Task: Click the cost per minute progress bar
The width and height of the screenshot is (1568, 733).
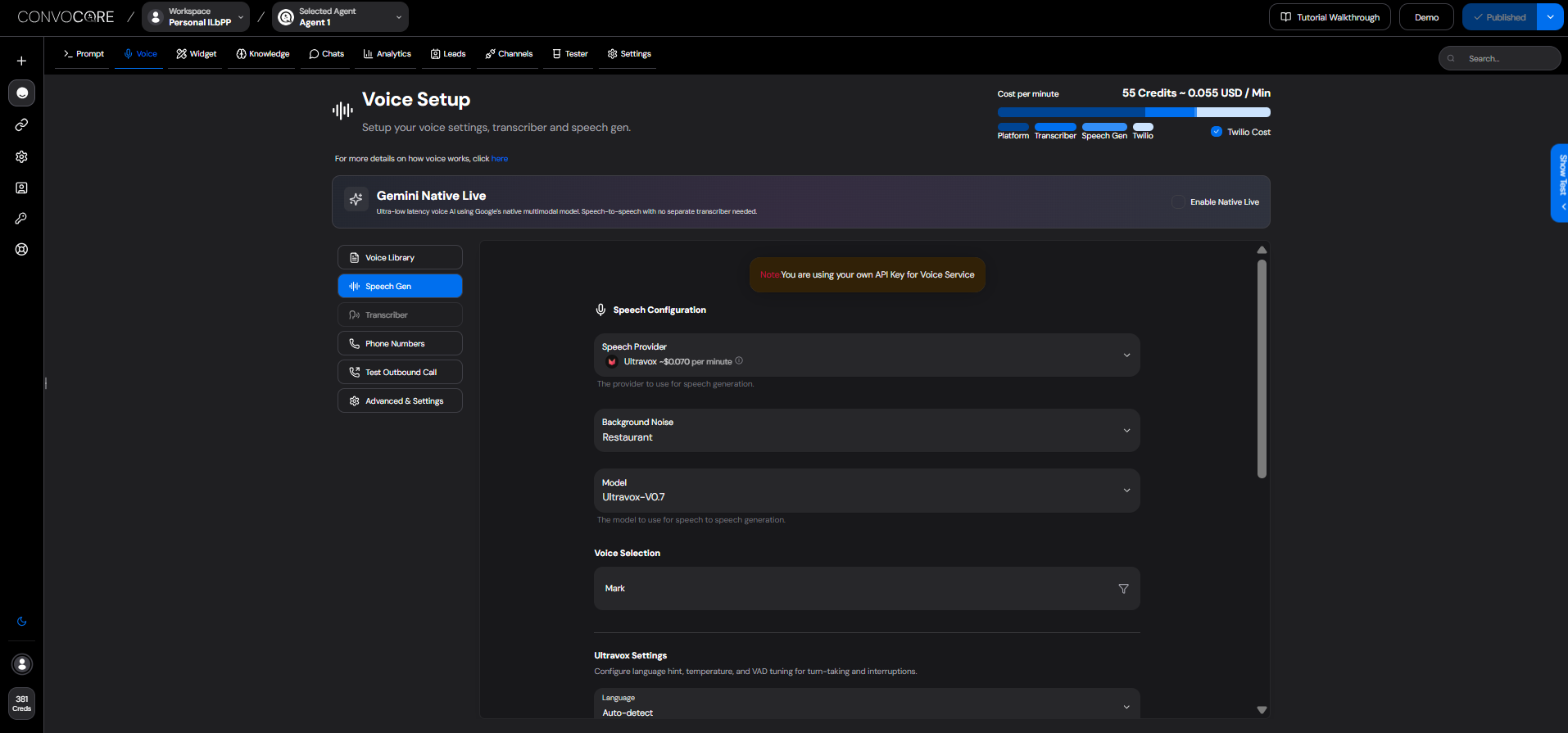Action: [1134, 112]
